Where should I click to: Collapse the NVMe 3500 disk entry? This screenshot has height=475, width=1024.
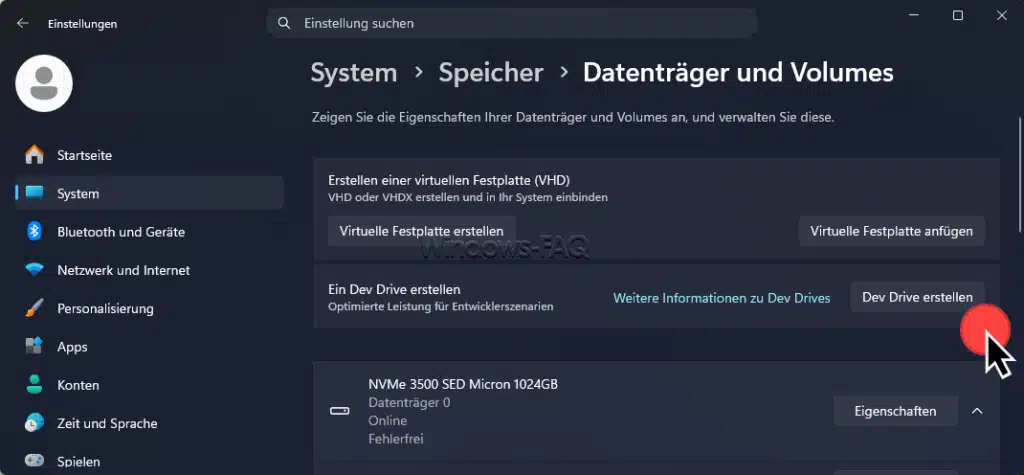(x=977, y=411)
